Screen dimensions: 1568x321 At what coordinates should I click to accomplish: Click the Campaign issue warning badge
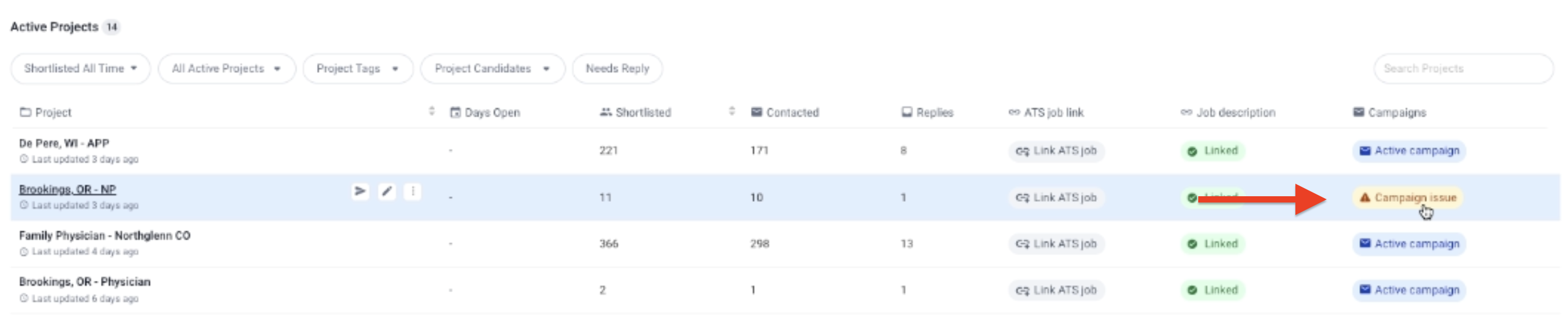click(x=1408, y=197)
